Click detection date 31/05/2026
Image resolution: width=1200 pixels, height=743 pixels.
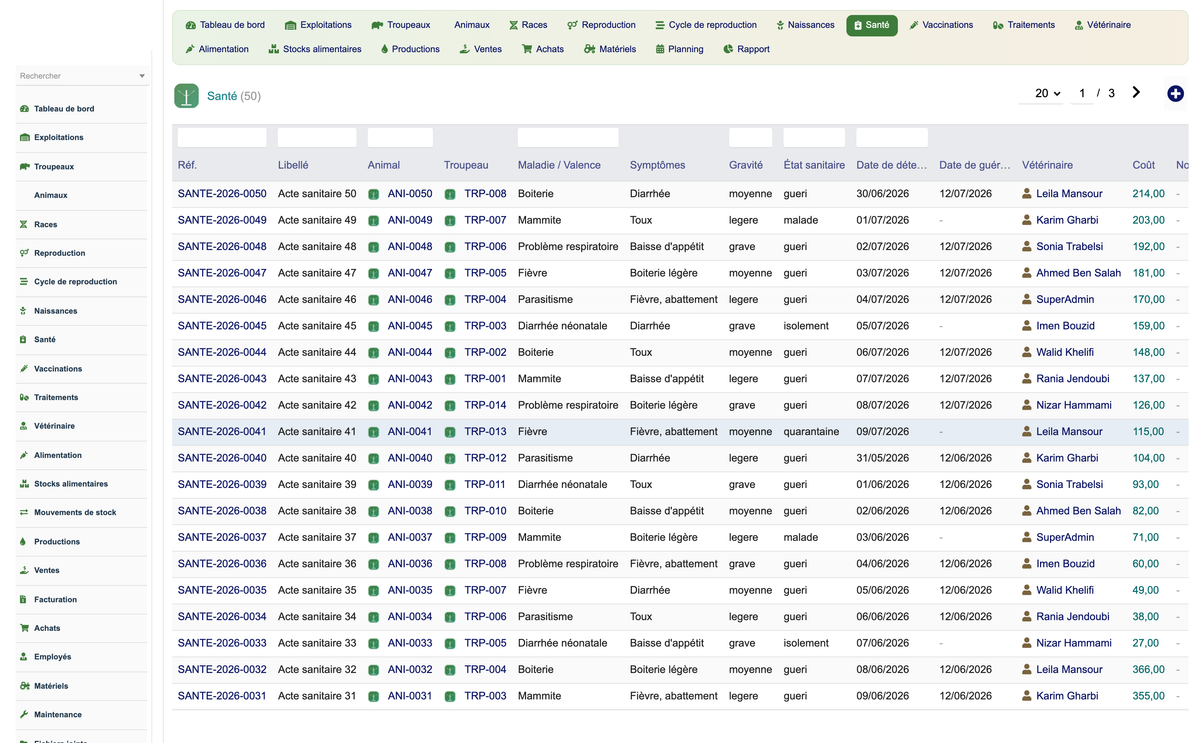coord(883,458)
